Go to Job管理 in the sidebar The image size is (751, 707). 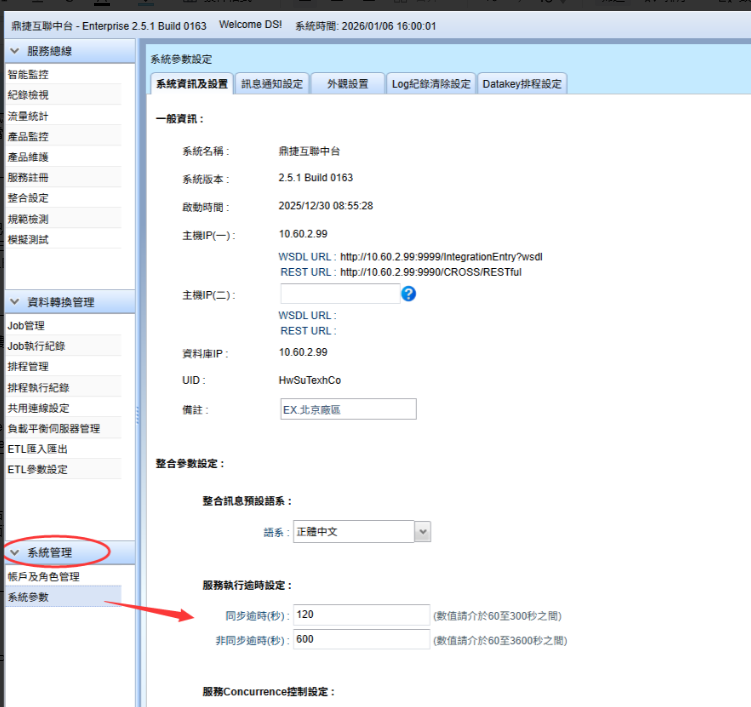[26, 325]
